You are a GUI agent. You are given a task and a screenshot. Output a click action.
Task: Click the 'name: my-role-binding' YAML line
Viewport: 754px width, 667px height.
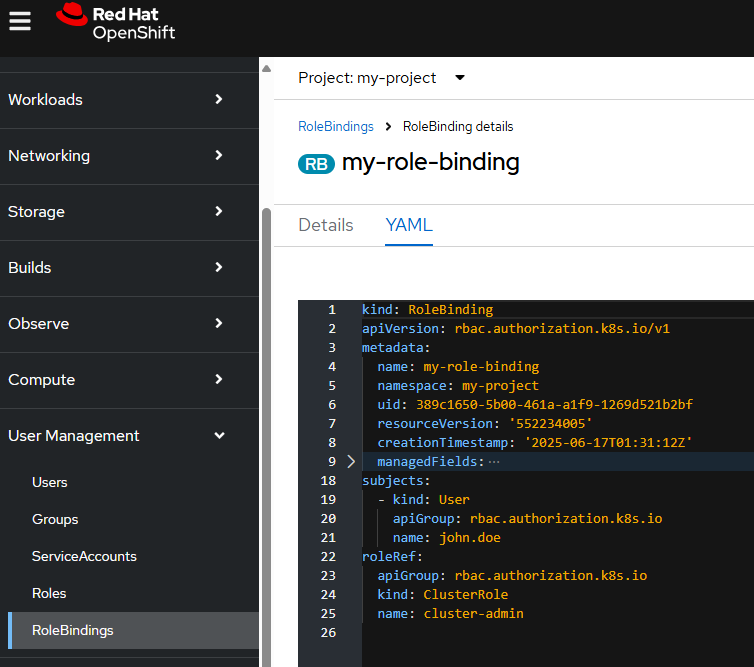458,367
